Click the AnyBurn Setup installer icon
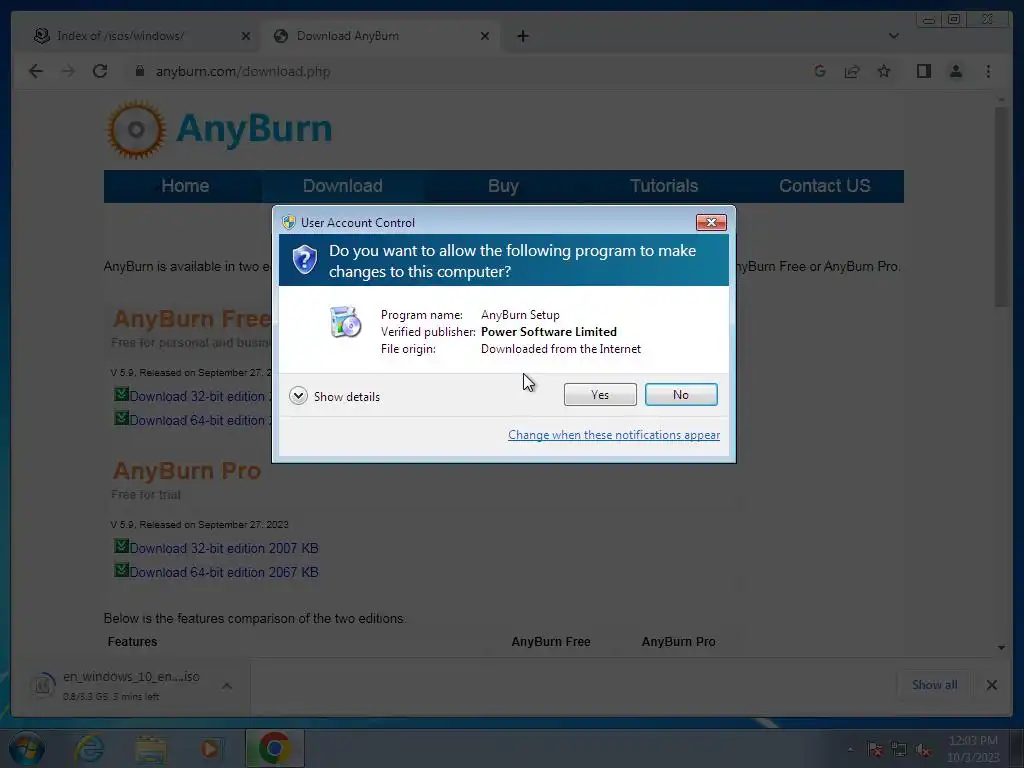The image size is (1024, 768). [345, 321]
